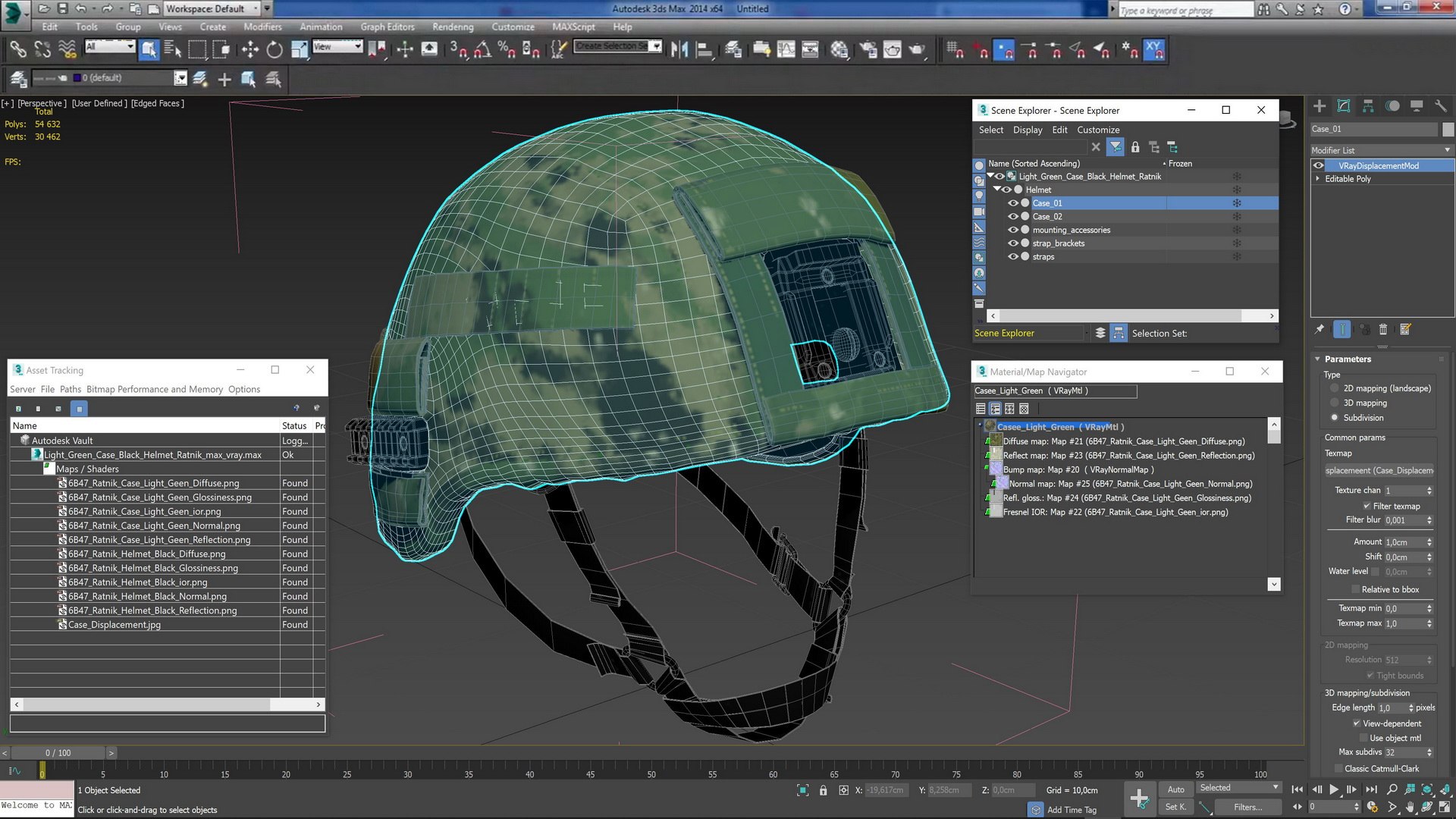
Task: Click the time slider at 0 / 100
Action: [x=58, y=753]
